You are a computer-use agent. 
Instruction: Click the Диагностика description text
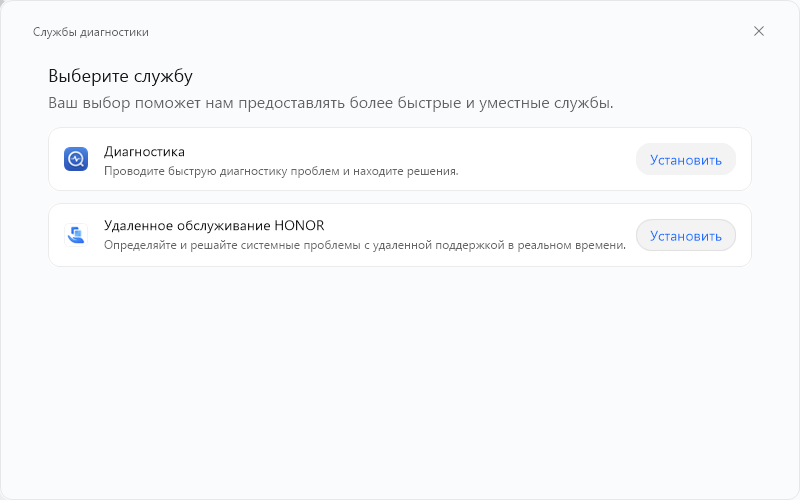[281, 171]
